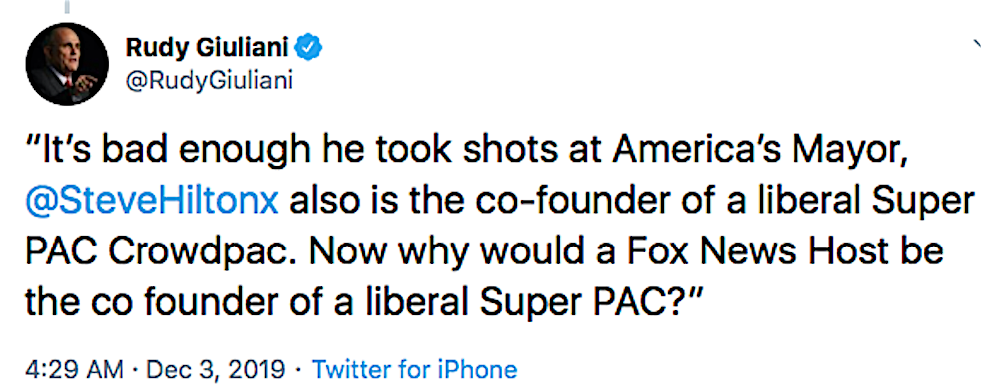Open the @RudyGiuliani handle
This screenshot has height=388, width=981.
tap(210, 81)
